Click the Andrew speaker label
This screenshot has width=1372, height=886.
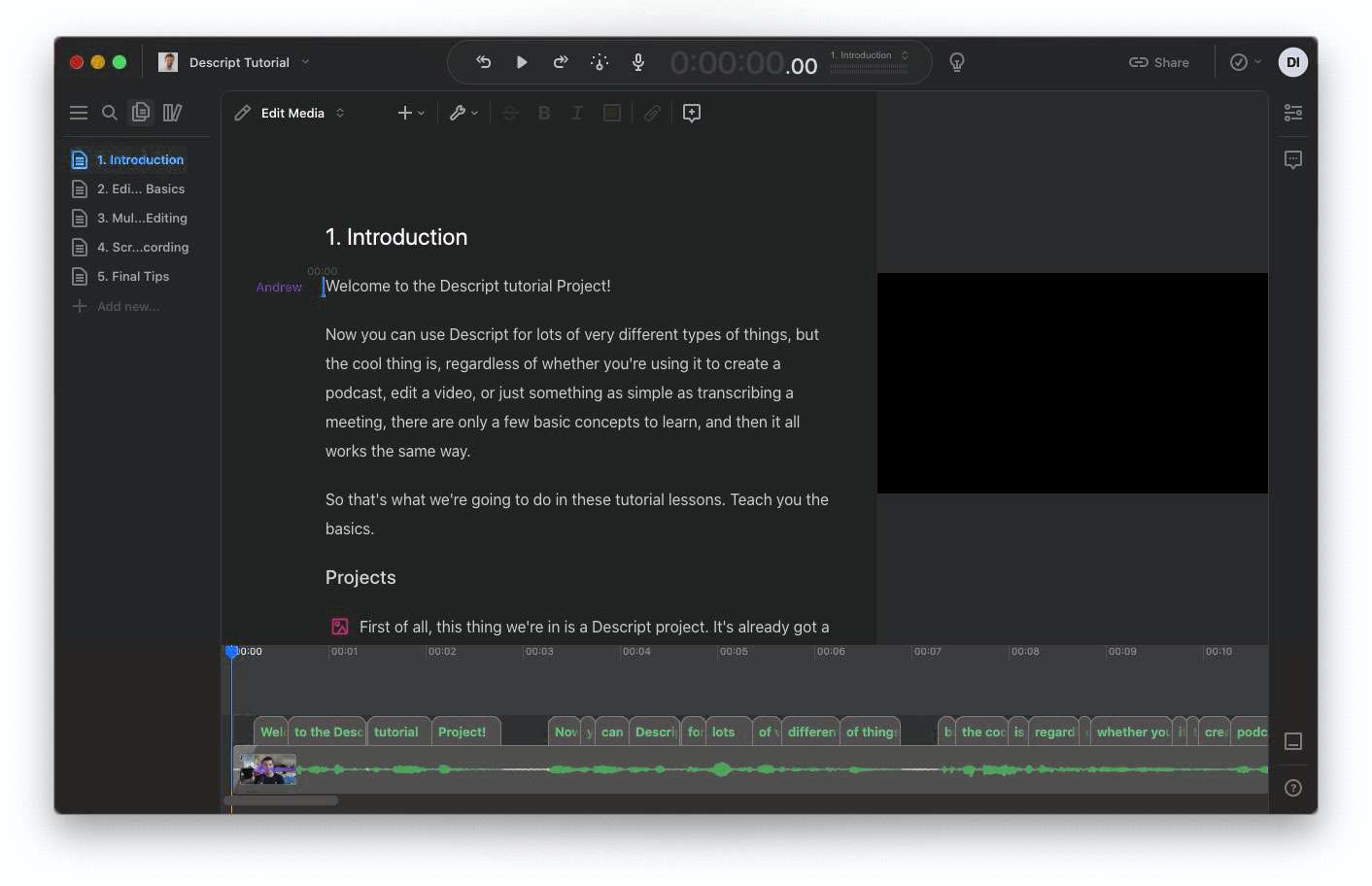pos(279,287)
